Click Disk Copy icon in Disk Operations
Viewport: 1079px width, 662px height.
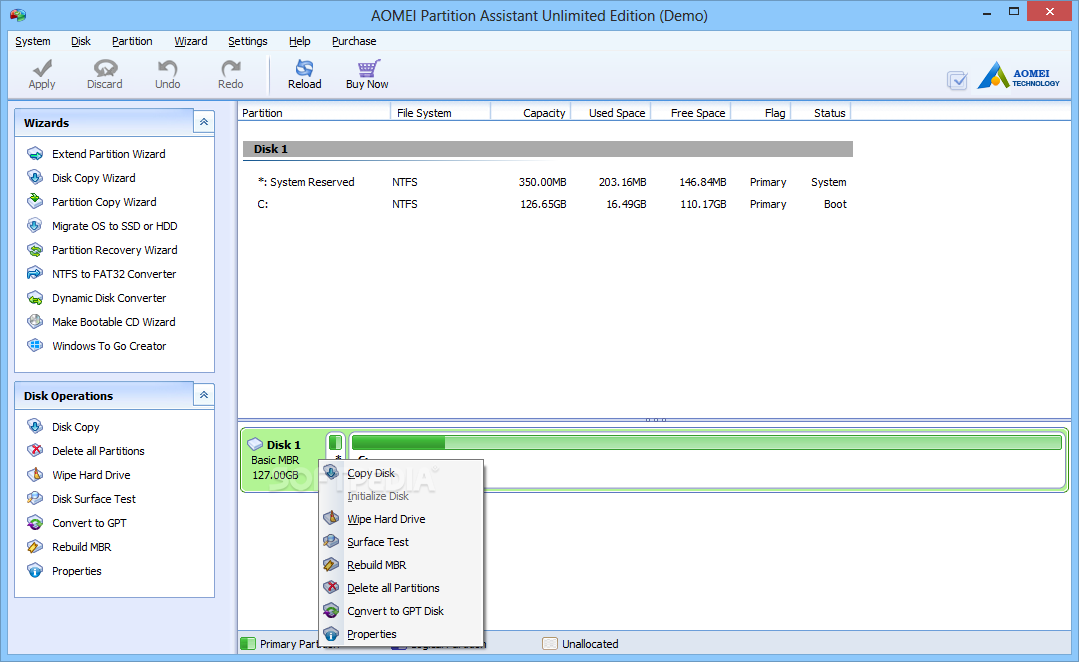[35, 427]
